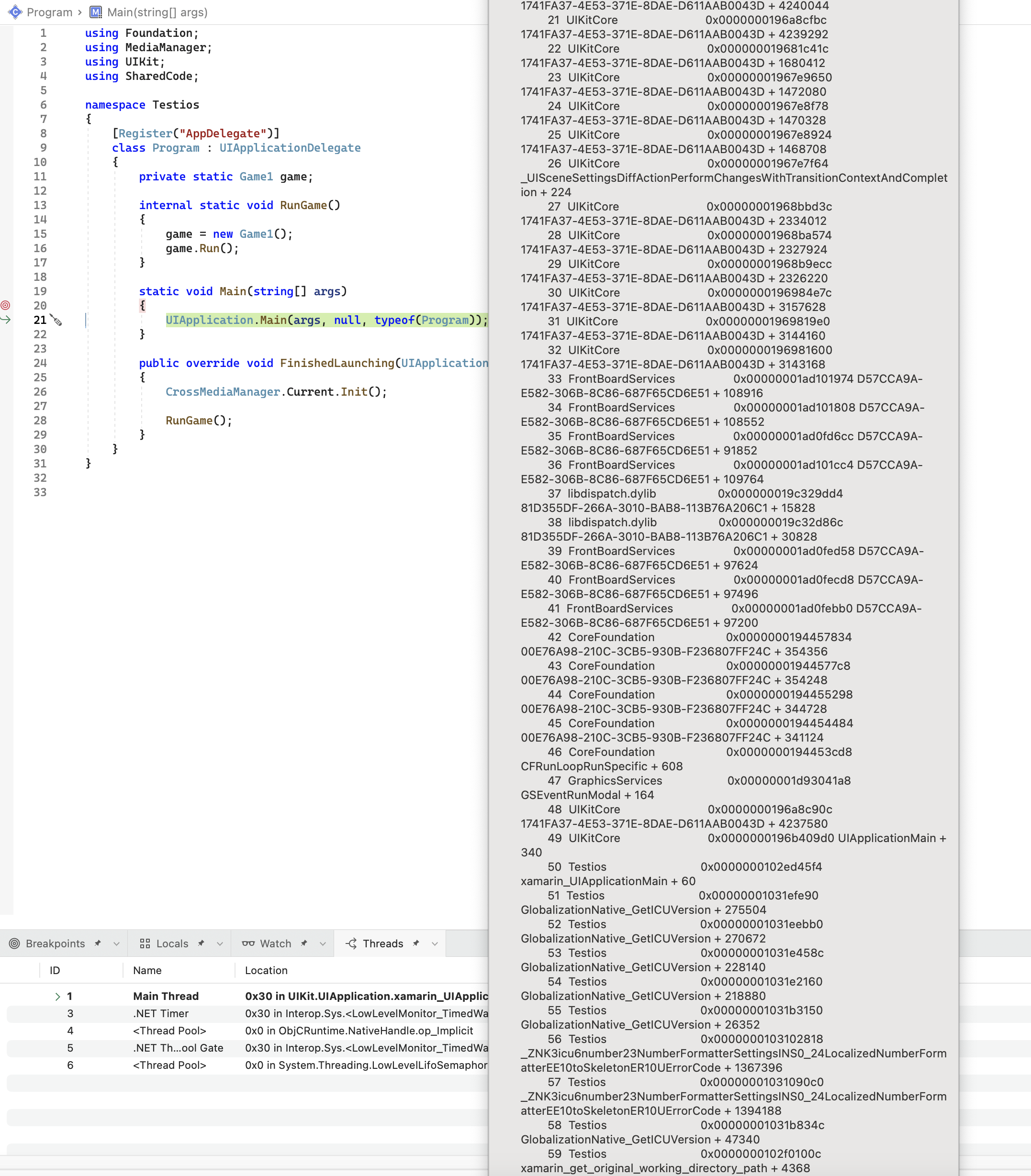Screen dimensions: 1031x1176
Task: Pin the Breakpoints panel
Action: (98, 943)
